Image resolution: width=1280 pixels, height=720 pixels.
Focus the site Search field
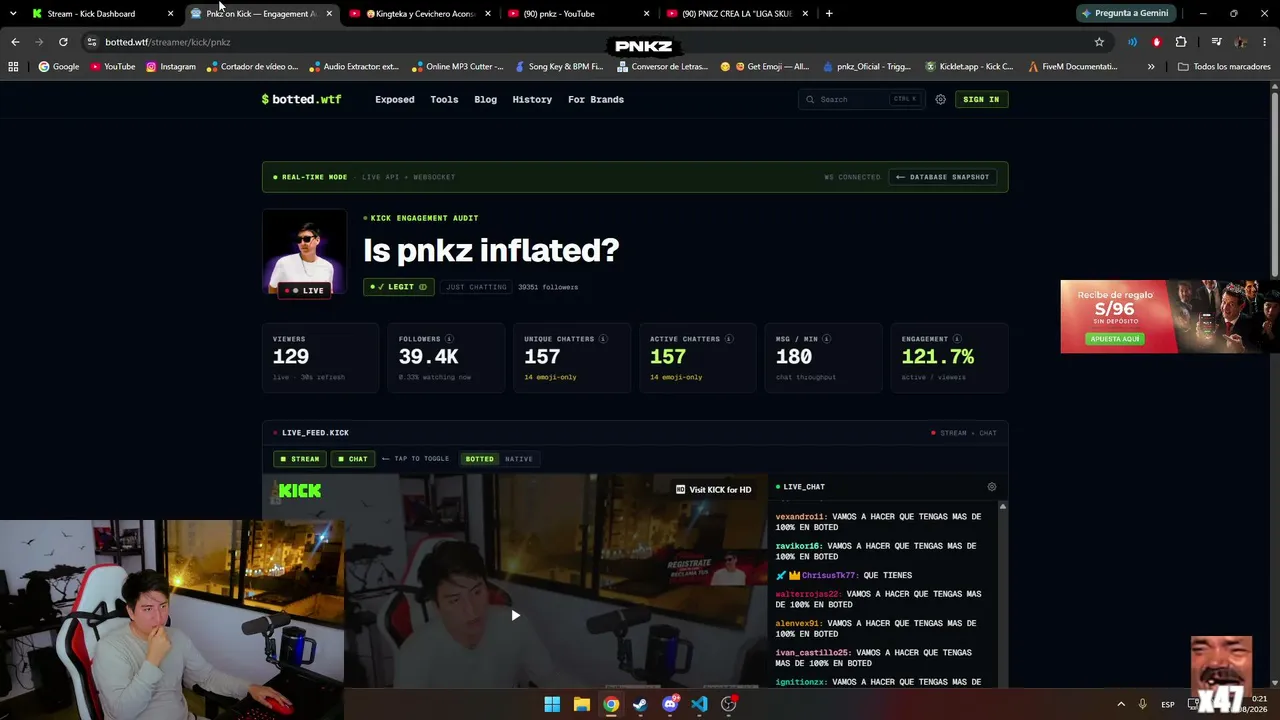pyautogui.click(x=861, y=99)
